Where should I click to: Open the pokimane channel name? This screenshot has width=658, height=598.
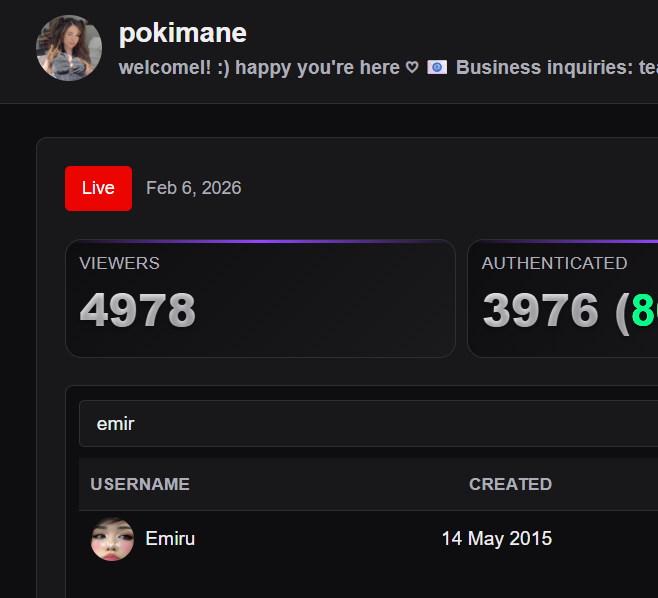click(183, 33)
